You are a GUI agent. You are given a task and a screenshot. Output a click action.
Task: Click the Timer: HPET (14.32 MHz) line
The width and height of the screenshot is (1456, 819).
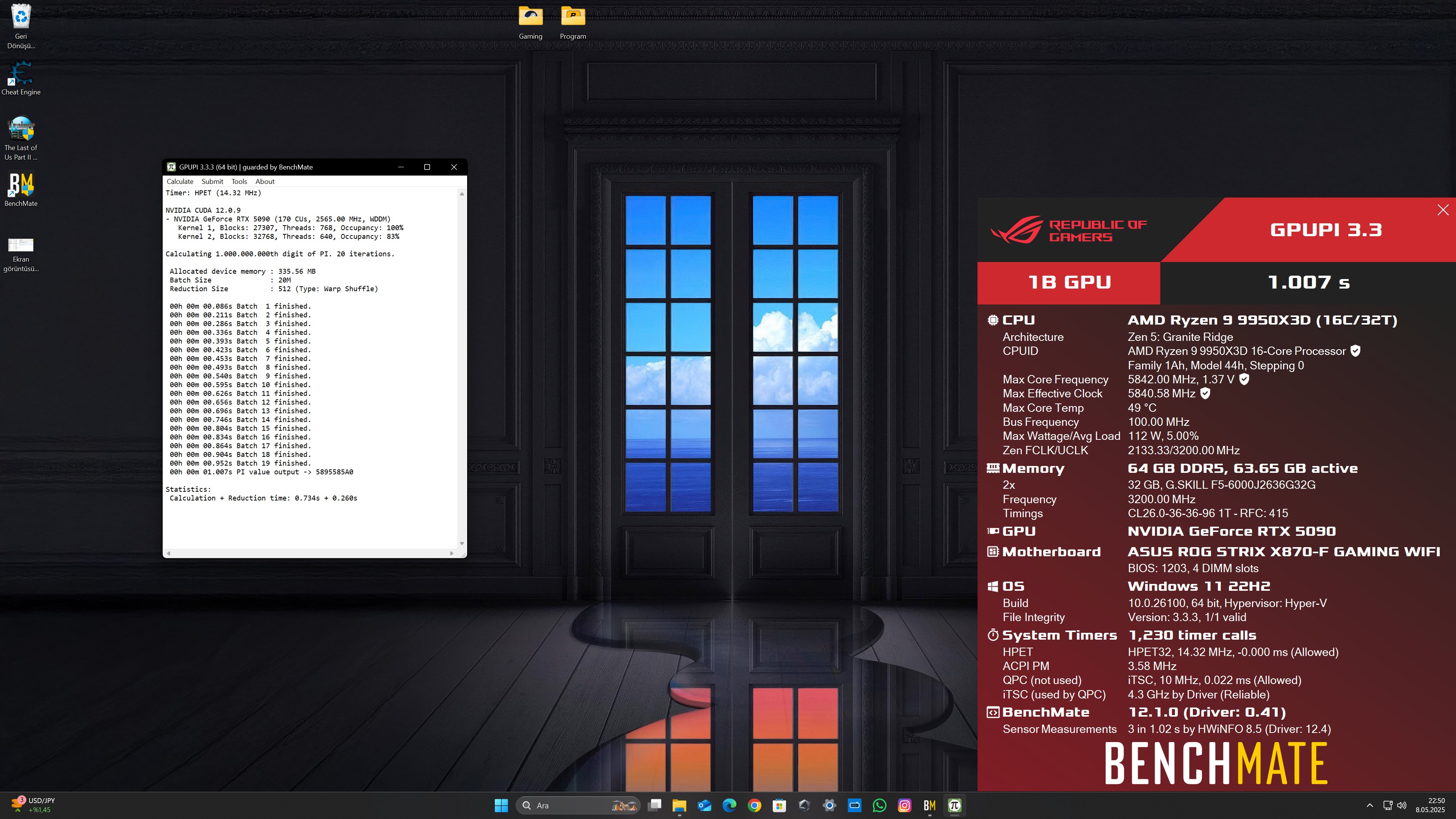pos(213,193)
